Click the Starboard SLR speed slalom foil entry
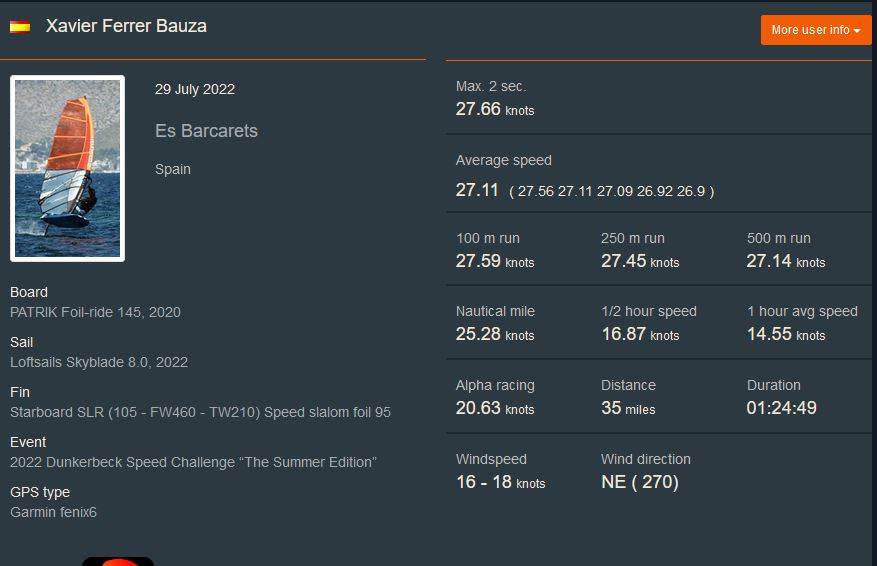The height and width of the screenshot is (566, 877). pyautogui.click(x=200, y=412)
